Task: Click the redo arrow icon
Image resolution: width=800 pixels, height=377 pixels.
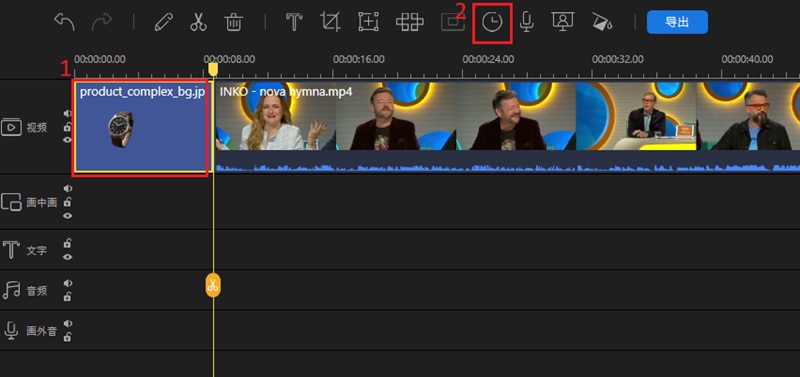Action: 102,22
